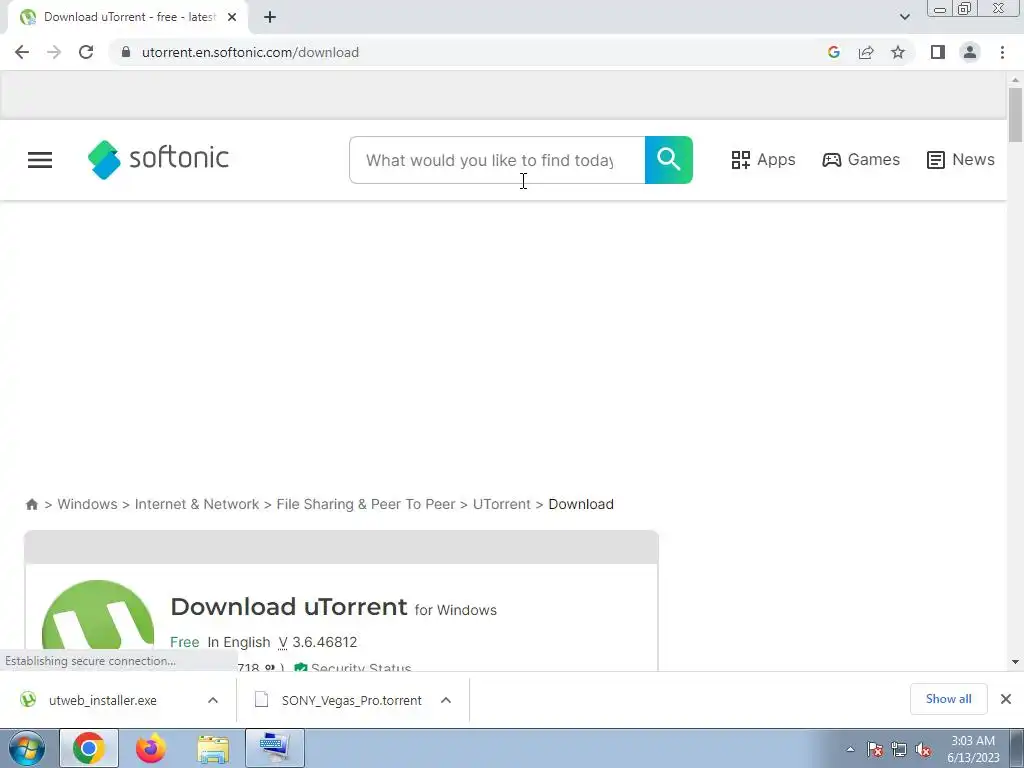Click the page vertical scrollbar thumb
Screen dimensions: 1024x768
[1015, 114]
